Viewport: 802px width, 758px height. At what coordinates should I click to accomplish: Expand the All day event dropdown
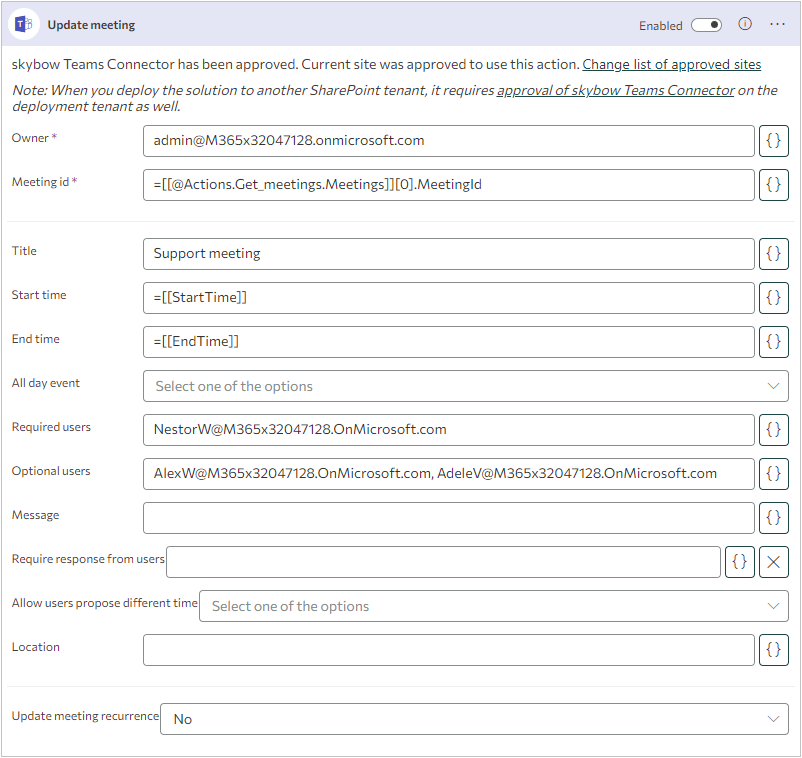(x=465, y=386)
